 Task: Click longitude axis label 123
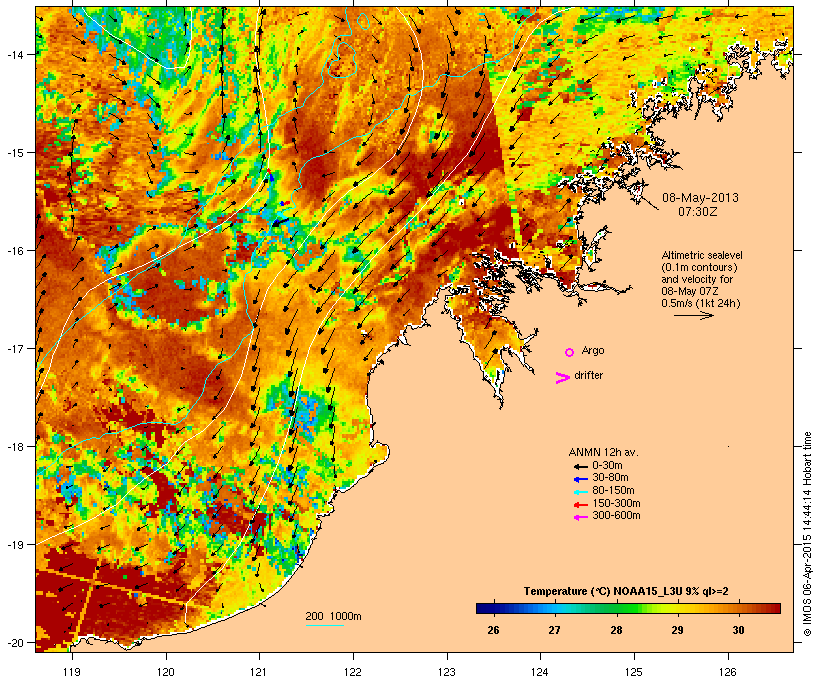tap(447, 672)
